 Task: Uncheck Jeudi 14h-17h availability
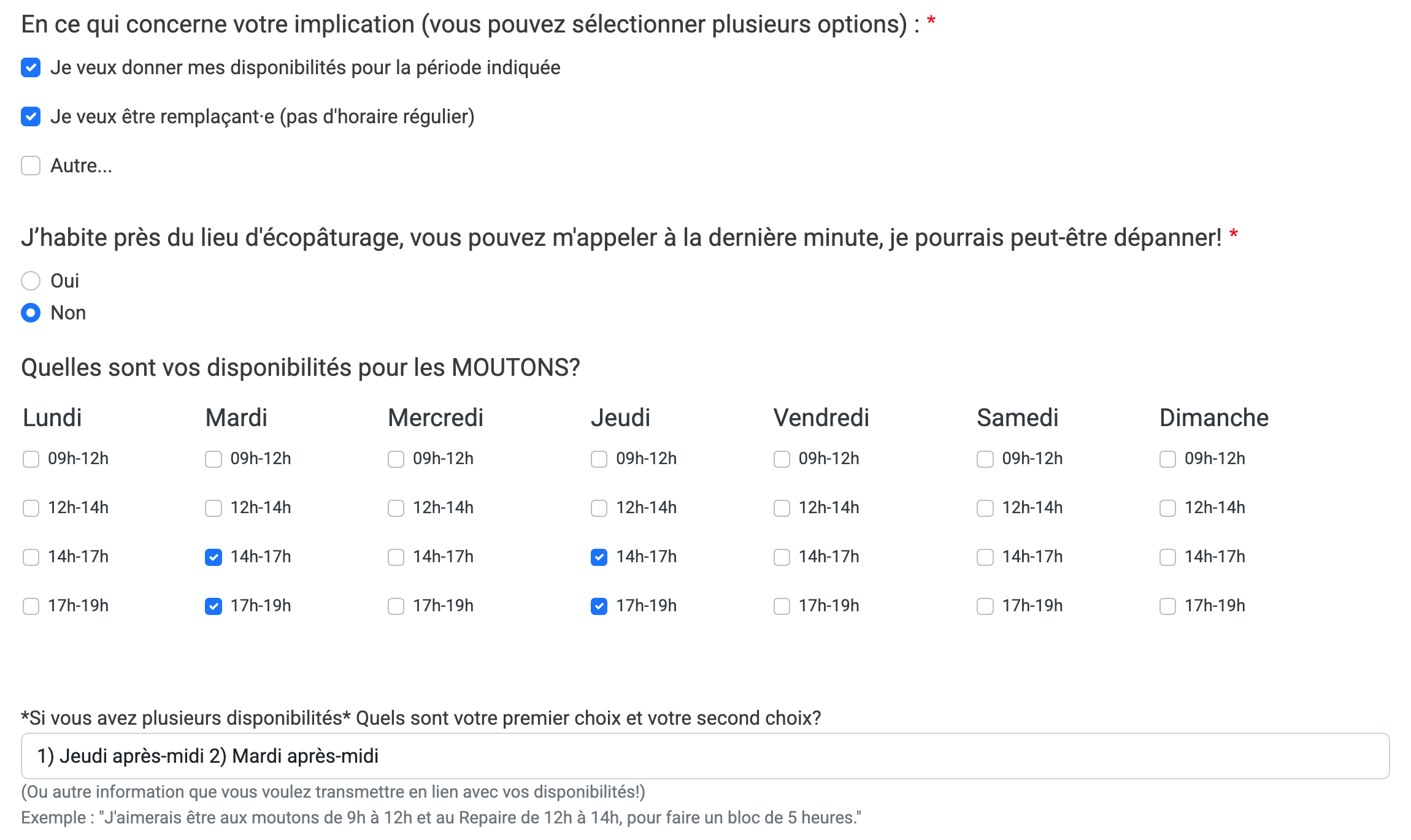(x=599, y=557)
